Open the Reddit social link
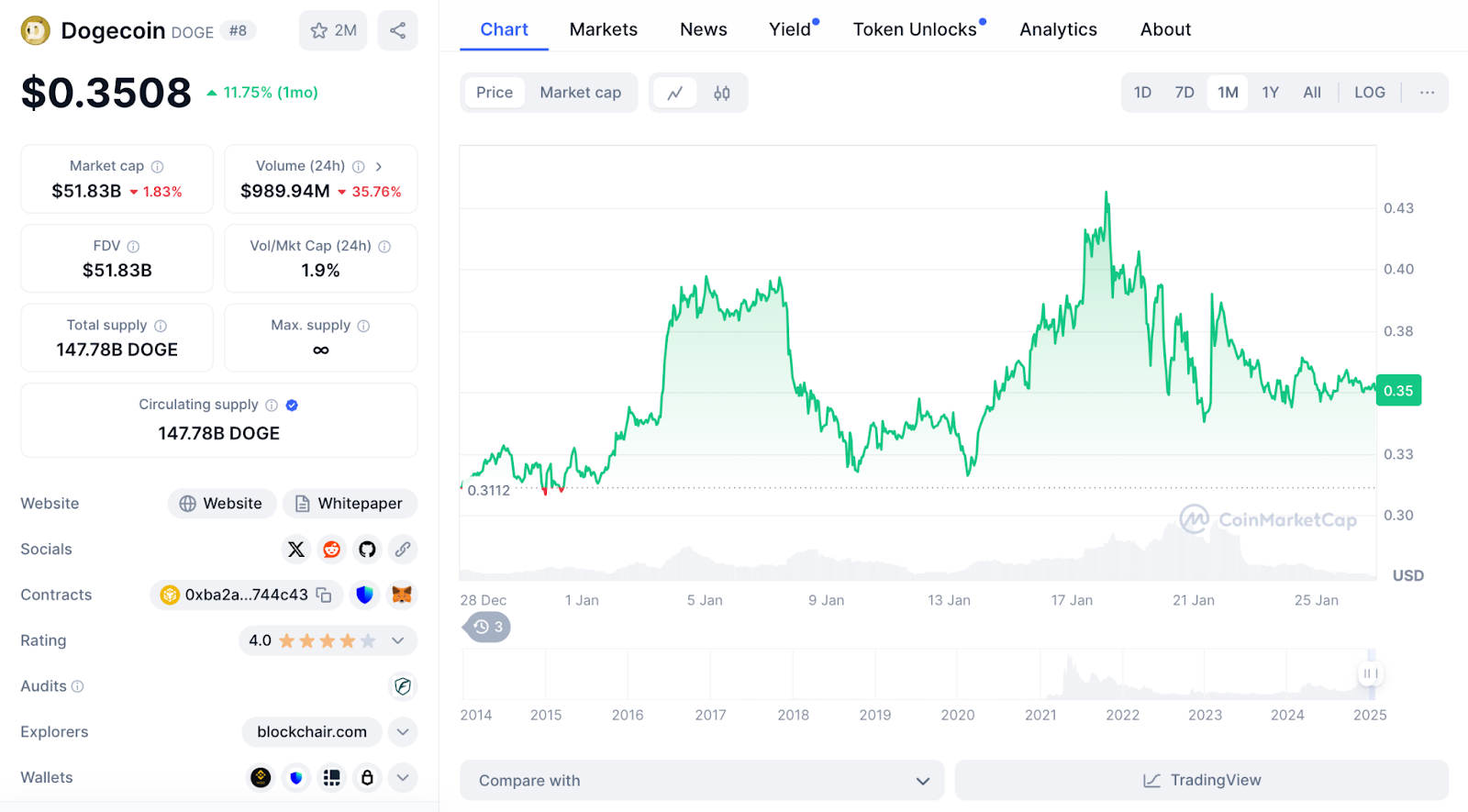1468x812 pixels. [331, 550]
